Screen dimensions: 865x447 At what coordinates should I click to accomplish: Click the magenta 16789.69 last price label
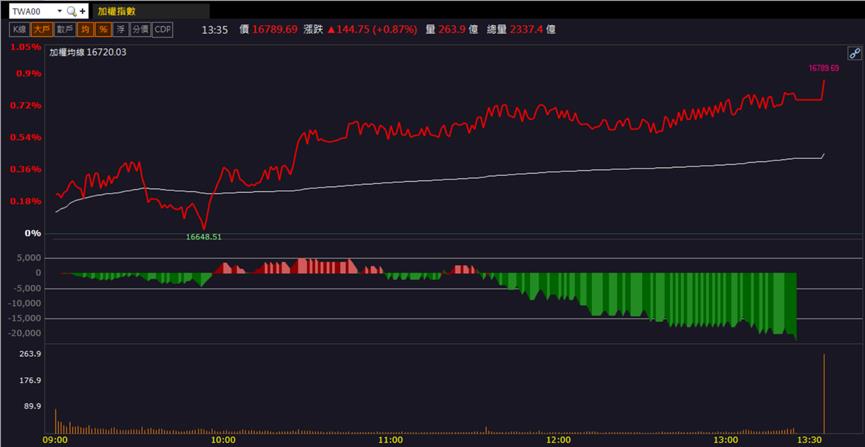tap(824, 68)
